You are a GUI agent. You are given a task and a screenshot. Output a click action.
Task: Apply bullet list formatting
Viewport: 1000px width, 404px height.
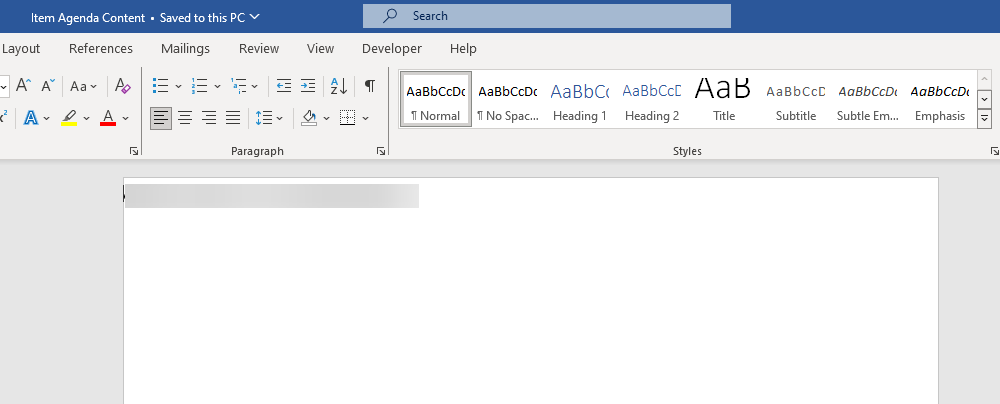pos(160,86)
